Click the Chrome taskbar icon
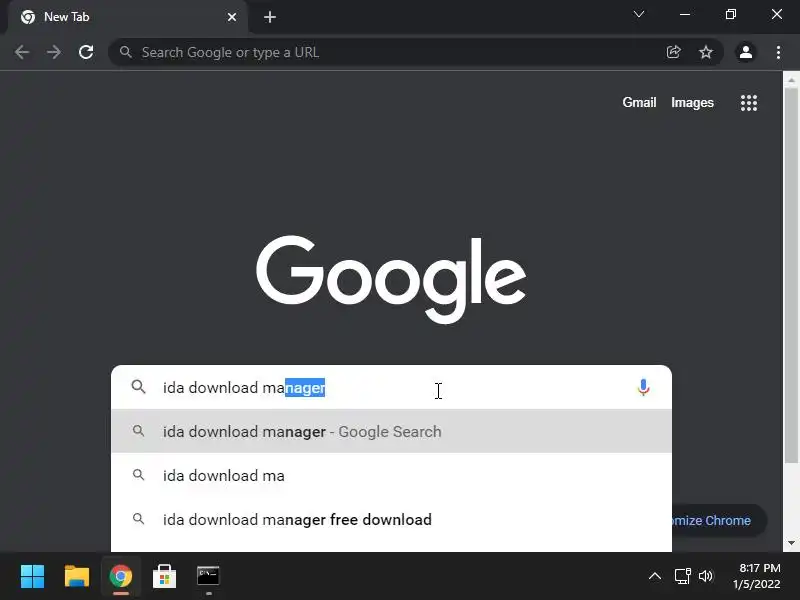The image size is (800, 600). [121, 577]
